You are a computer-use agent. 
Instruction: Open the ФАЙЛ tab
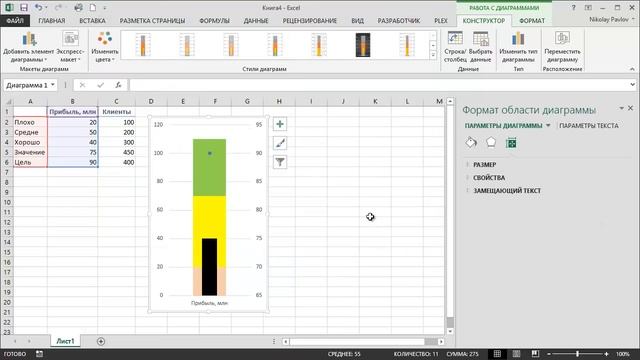15,20
